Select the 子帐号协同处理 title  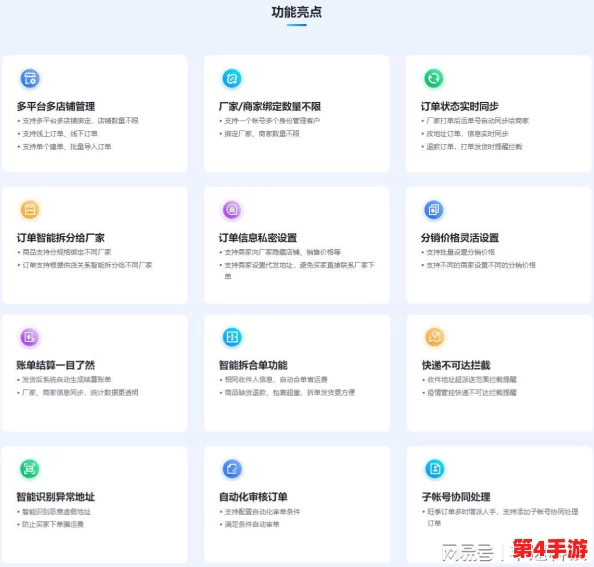[x=456, y=497]
